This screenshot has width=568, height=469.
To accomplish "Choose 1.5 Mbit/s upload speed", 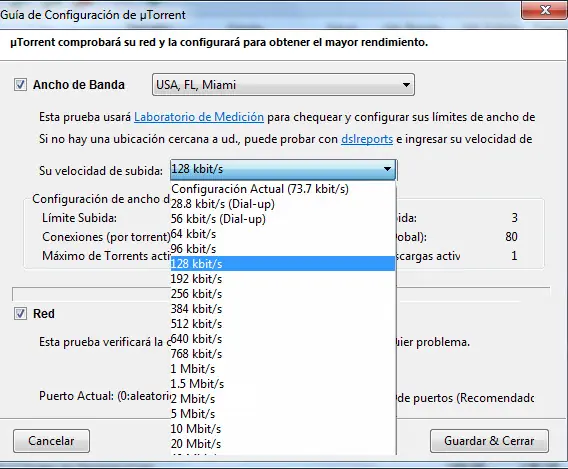I will click(283, 384).
